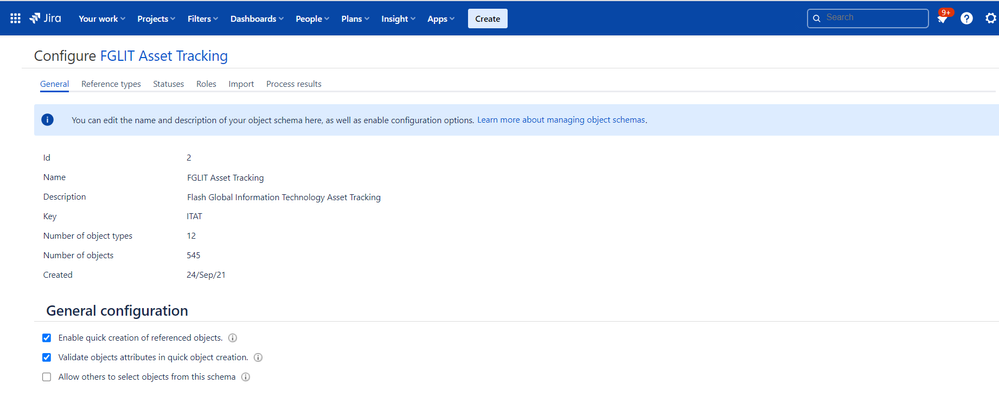
Task: Open the Import tab
Action: coord(241,84)
